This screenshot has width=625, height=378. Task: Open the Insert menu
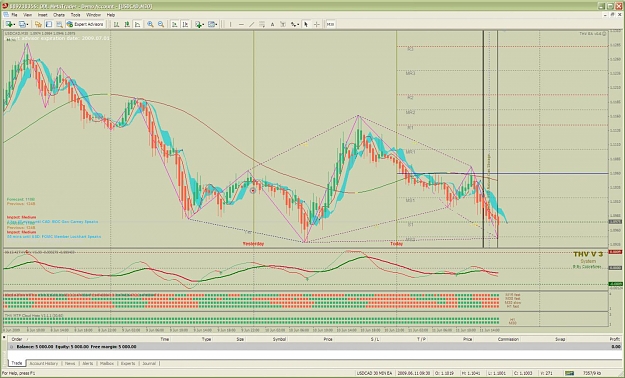pyautogui.click(x=43, y=15)
